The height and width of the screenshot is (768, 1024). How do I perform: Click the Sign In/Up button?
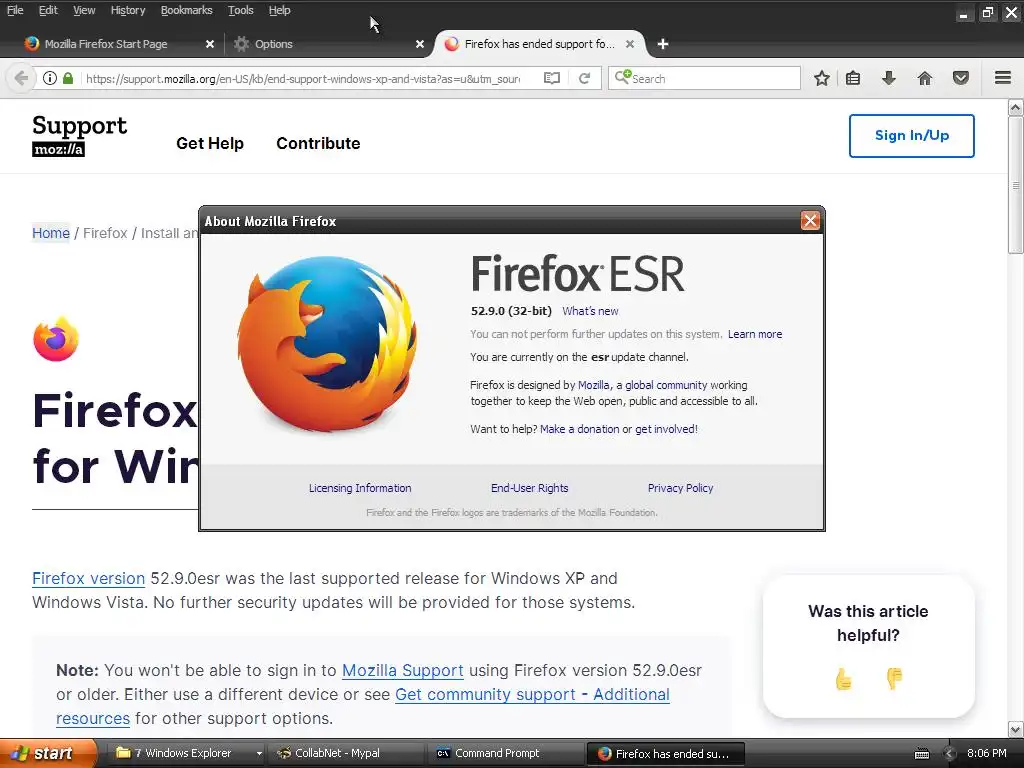tap(912, 136)
